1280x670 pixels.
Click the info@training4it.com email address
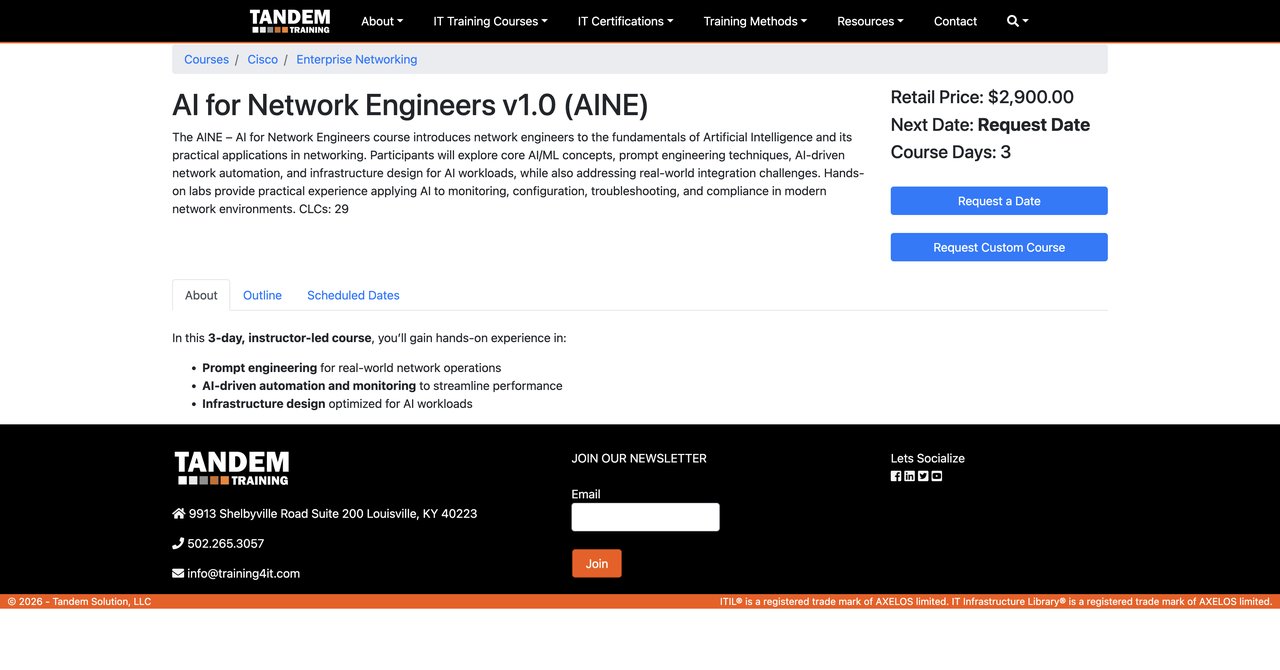(243, 573)
